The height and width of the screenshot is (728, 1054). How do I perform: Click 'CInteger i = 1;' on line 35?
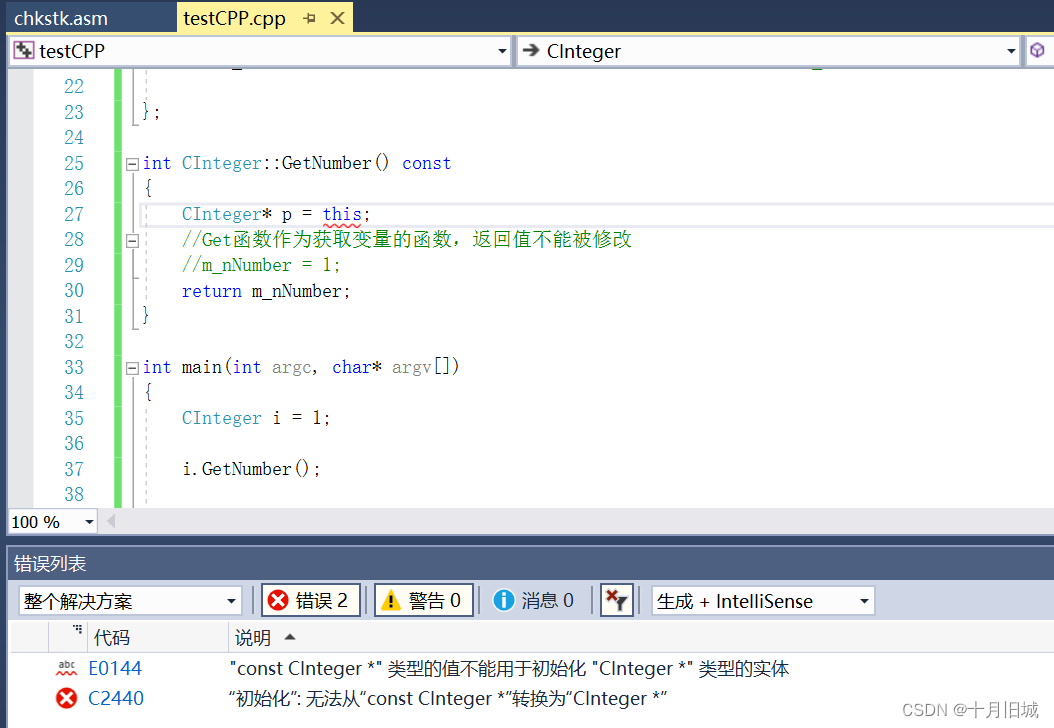coord(256,418)
